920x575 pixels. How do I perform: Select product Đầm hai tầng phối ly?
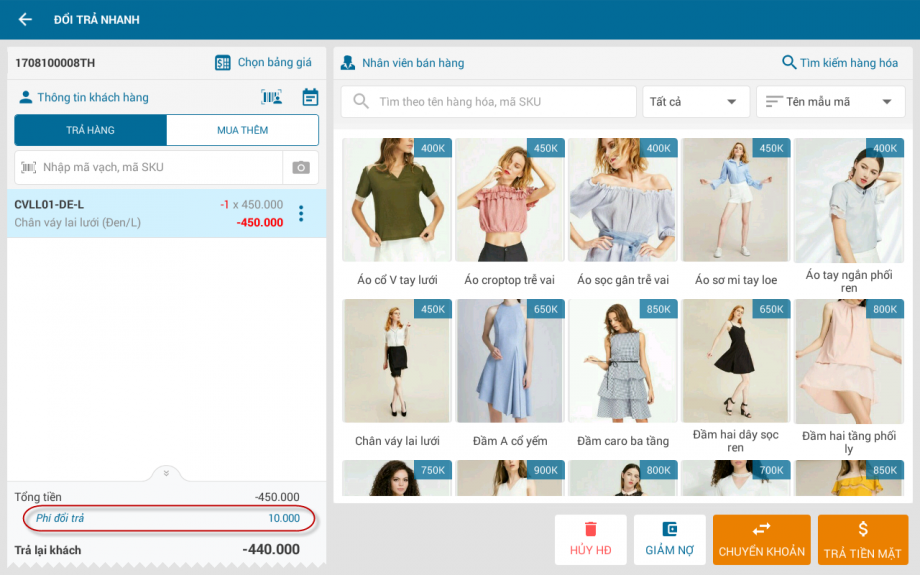848,377
